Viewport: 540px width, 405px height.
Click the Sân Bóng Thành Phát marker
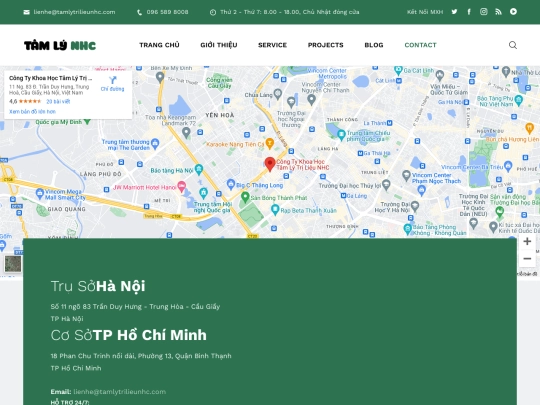[245, 197]
